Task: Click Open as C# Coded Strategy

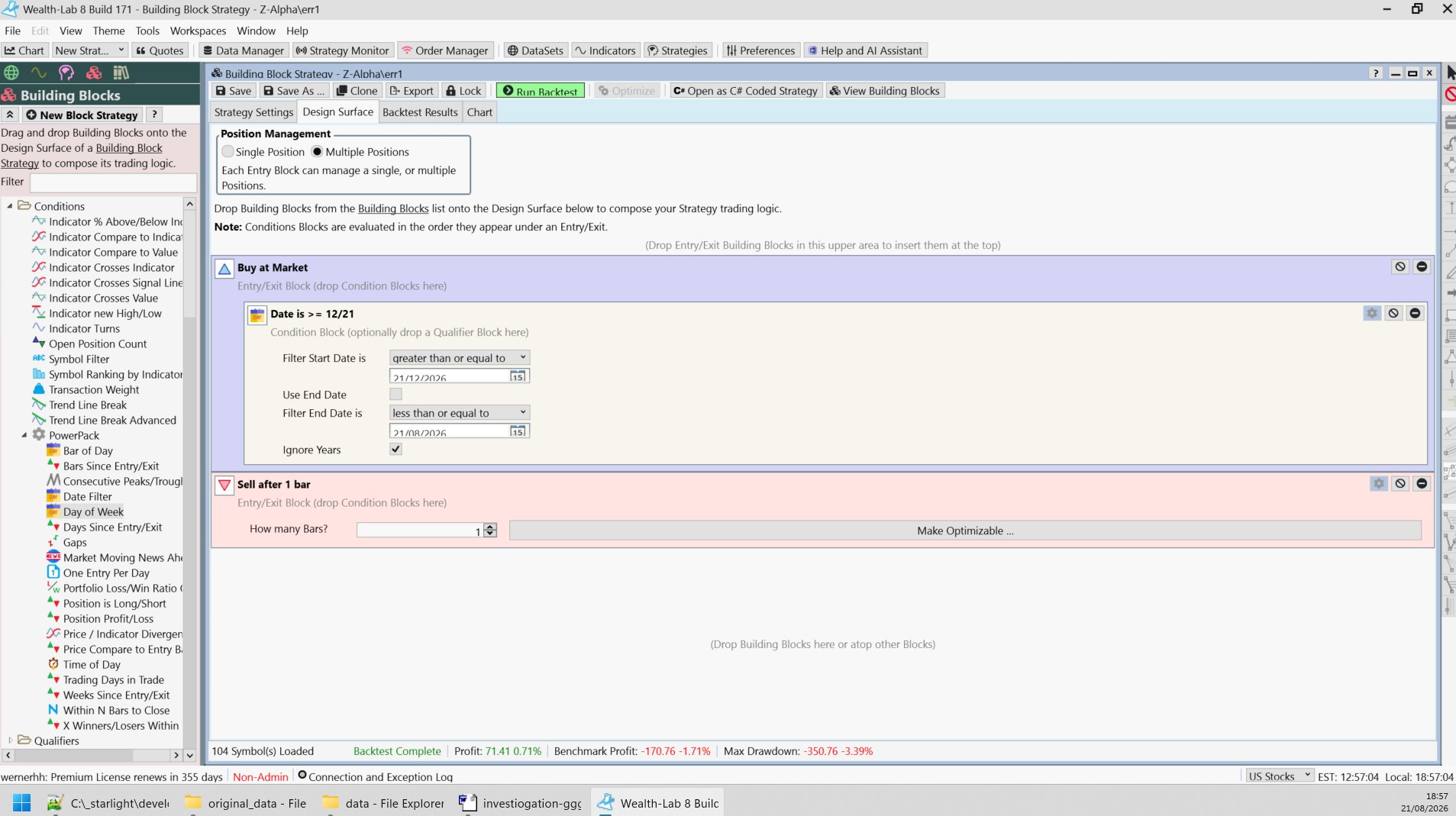Action: [x=745, y=91]
